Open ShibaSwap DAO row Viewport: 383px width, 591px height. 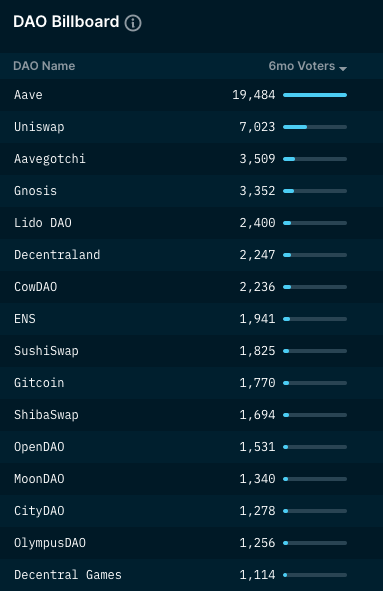(x=192, y=415)
